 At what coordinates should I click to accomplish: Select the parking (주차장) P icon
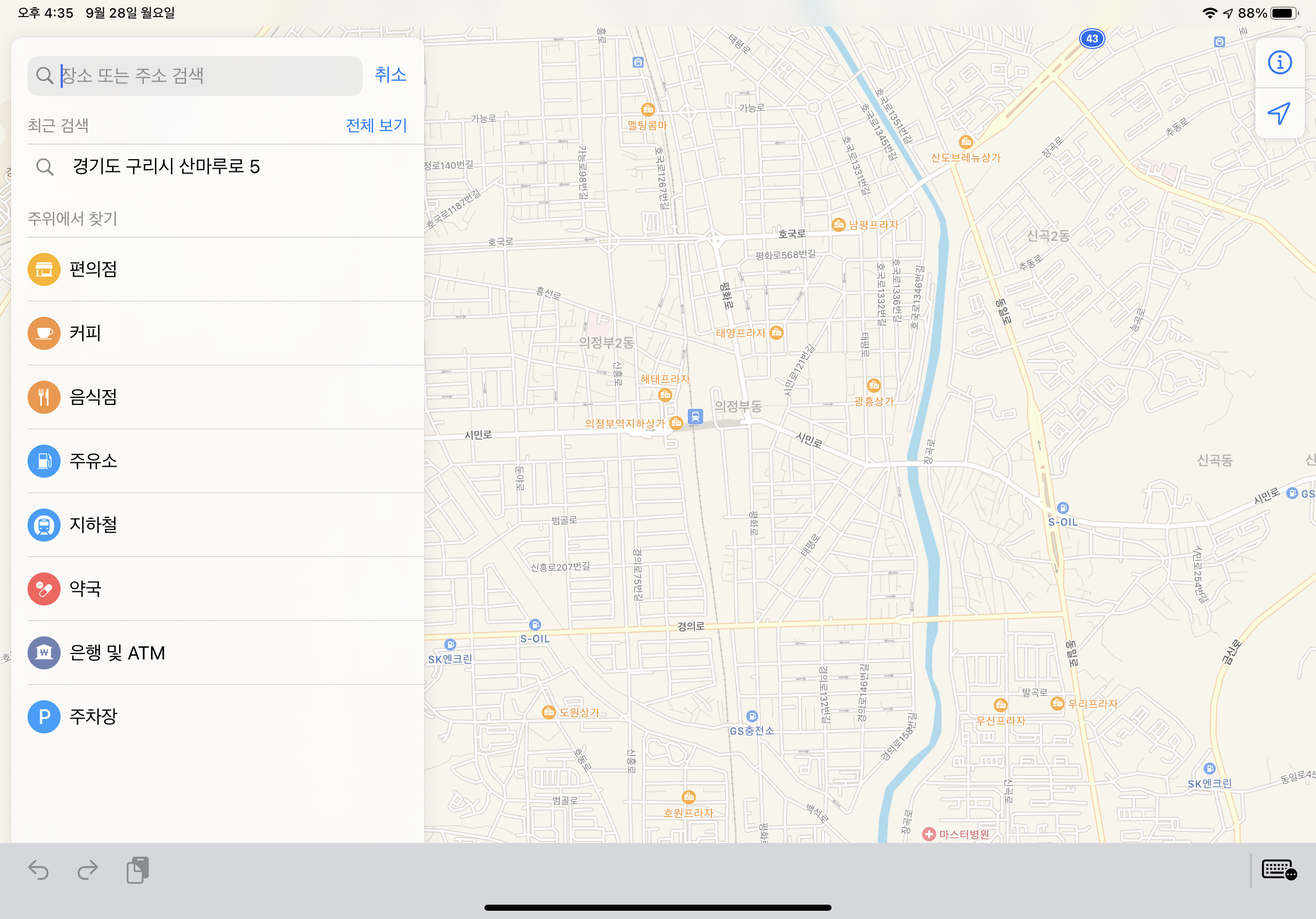pyautogui.click(x=44, y=716)
